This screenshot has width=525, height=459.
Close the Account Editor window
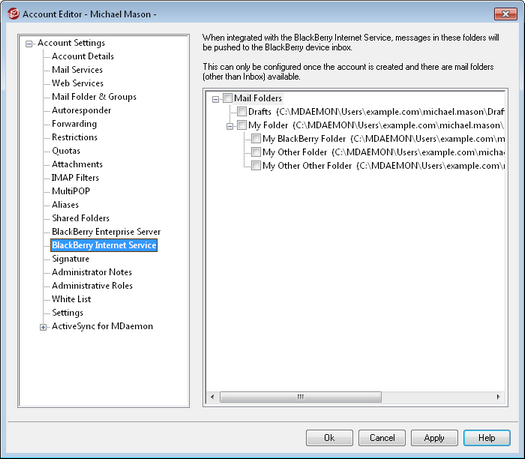coord(505,14)
